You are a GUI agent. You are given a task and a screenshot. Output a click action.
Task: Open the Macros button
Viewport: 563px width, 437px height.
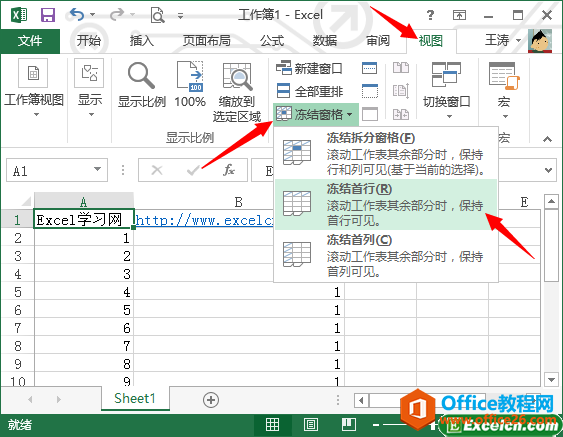(504, 90)
